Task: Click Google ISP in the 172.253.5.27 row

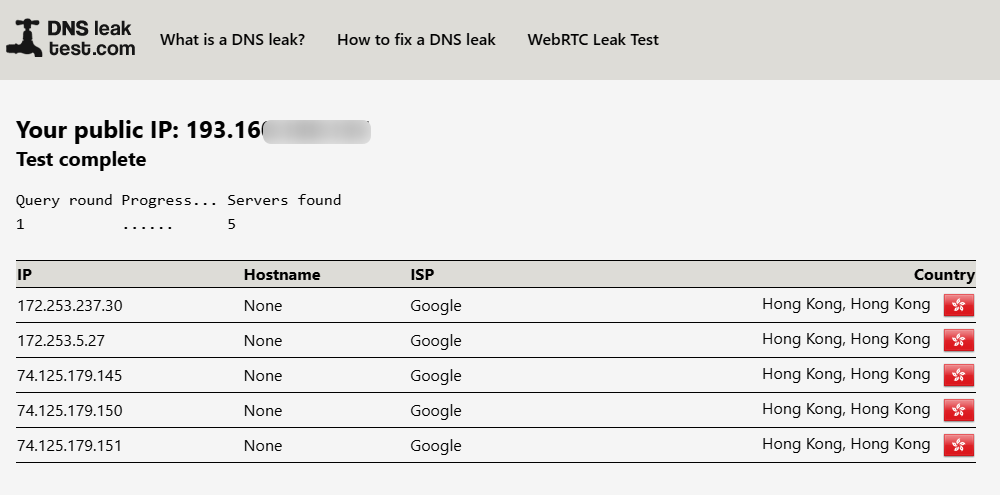Action: tap(436, 341)
